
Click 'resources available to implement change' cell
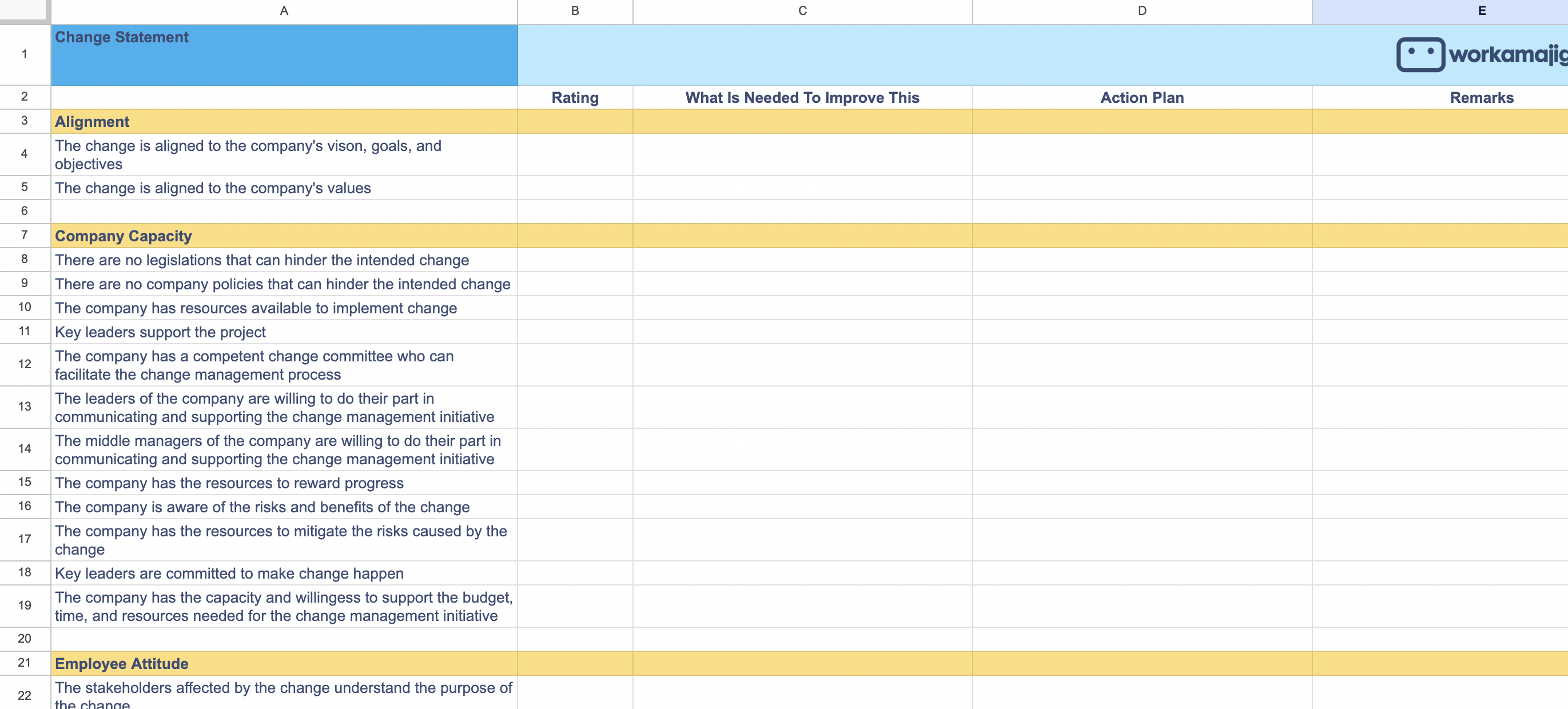[x=284, y=308]
